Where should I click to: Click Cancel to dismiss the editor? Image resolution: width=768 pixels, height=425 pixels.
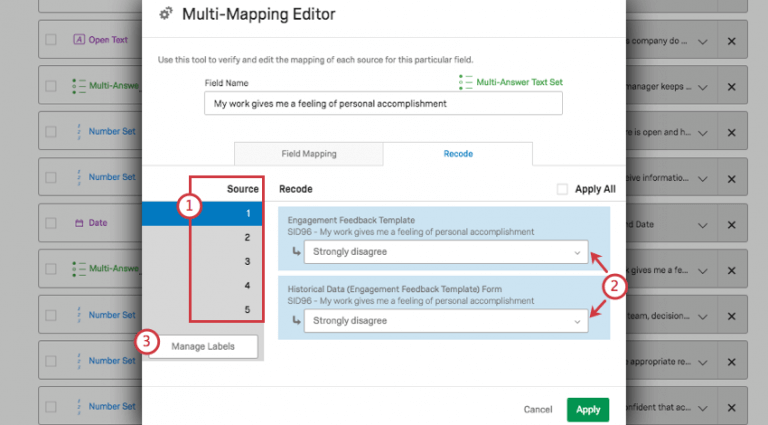tap(538, 409)
